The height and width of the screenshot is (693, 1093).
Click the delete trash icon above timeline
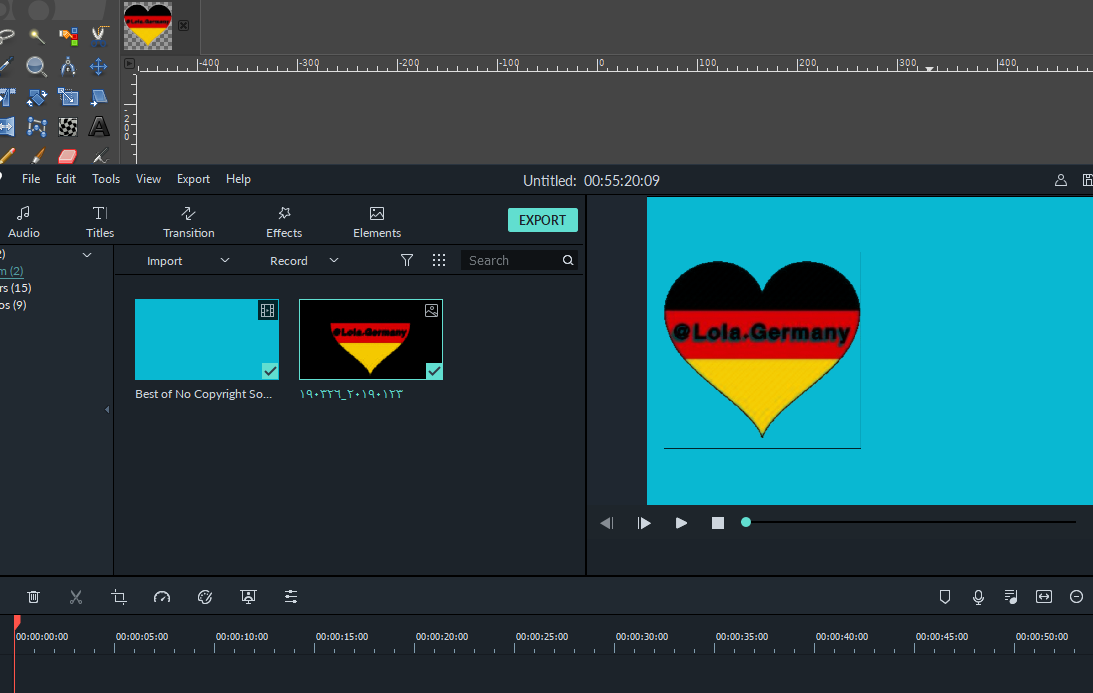(33, 597)
